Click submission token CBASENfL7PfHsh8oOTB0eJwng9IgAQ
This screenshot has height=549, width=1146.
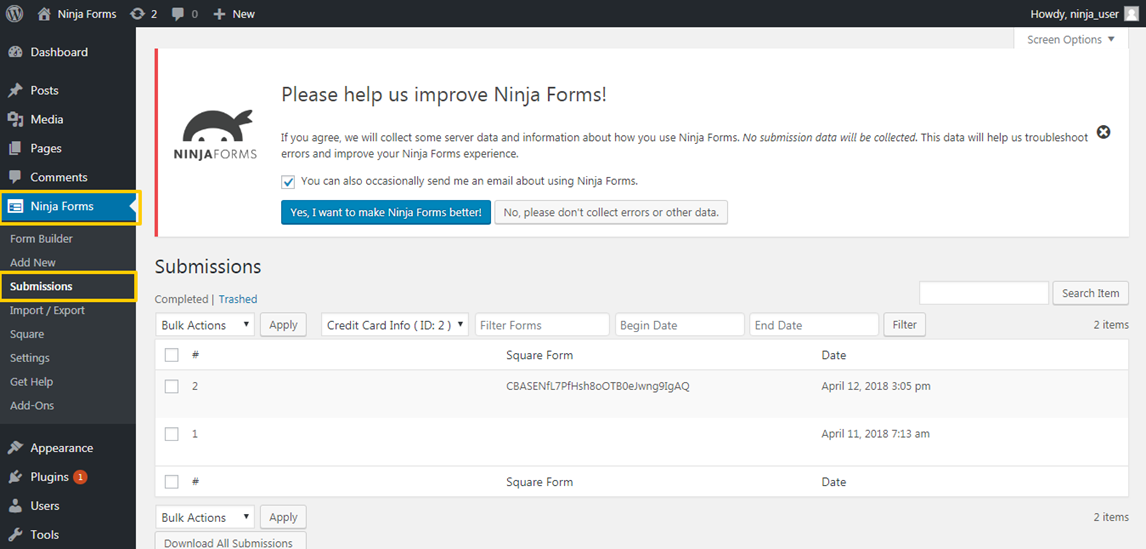(598, 387)
